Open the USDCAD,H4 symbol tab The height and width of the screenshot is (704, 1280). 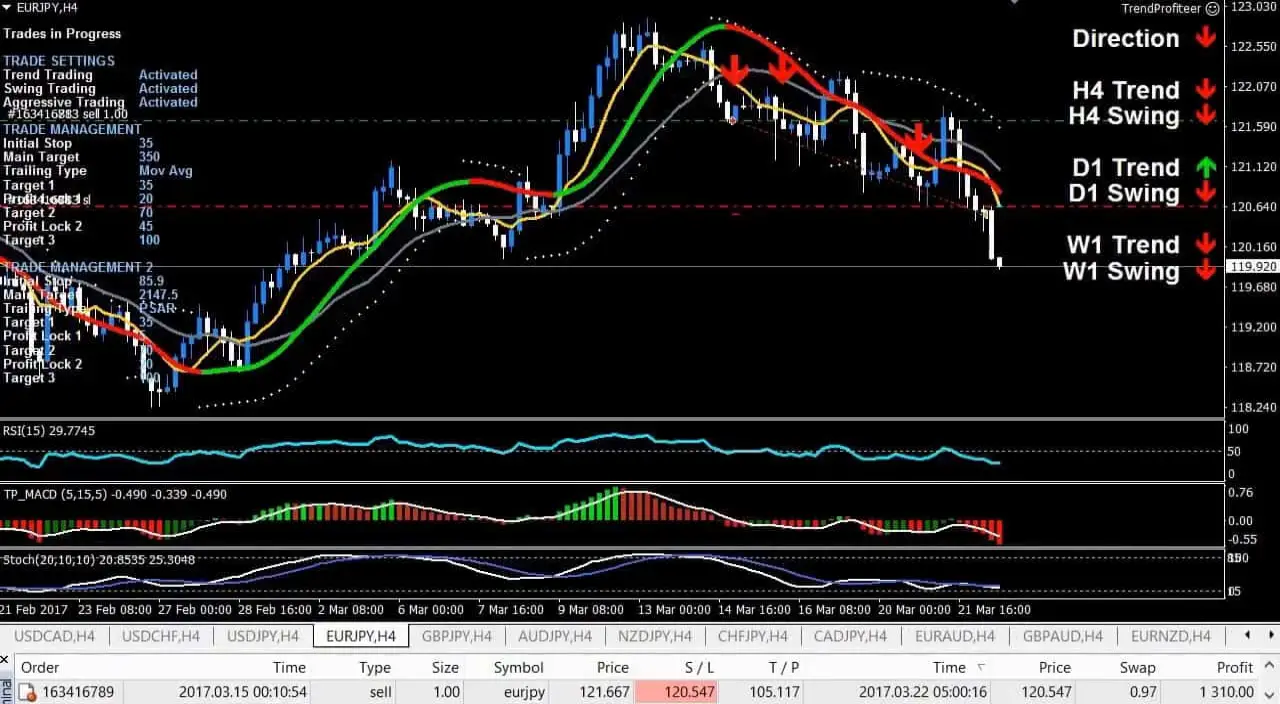54,635
